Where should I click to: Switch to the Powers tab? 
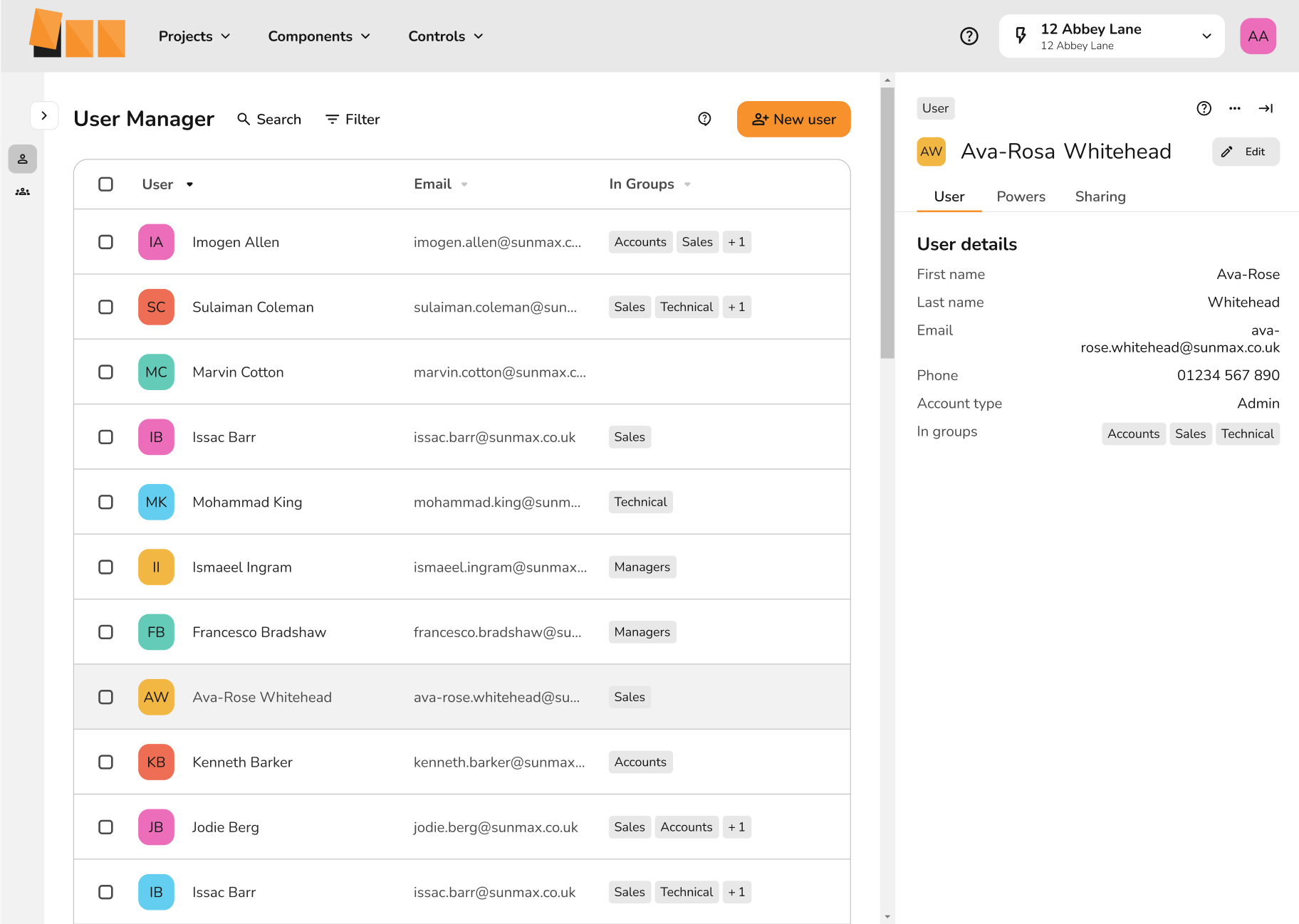1021,196
